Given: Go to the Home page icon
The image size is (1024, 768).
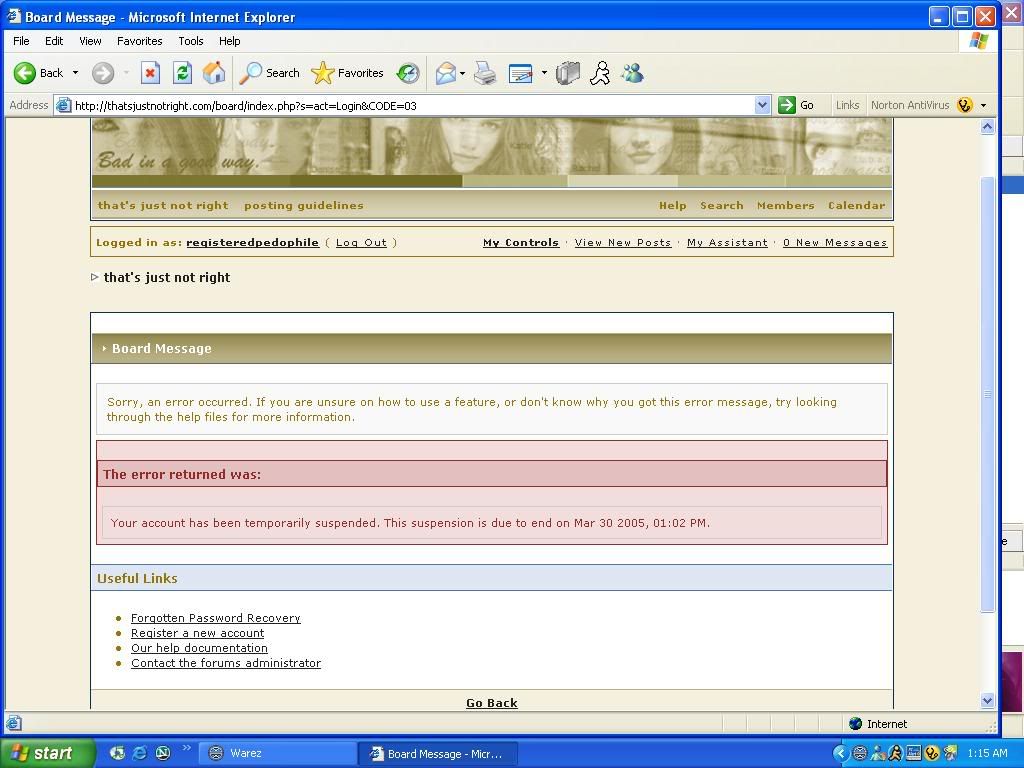Looking at the screenshot, I should 214,73.
